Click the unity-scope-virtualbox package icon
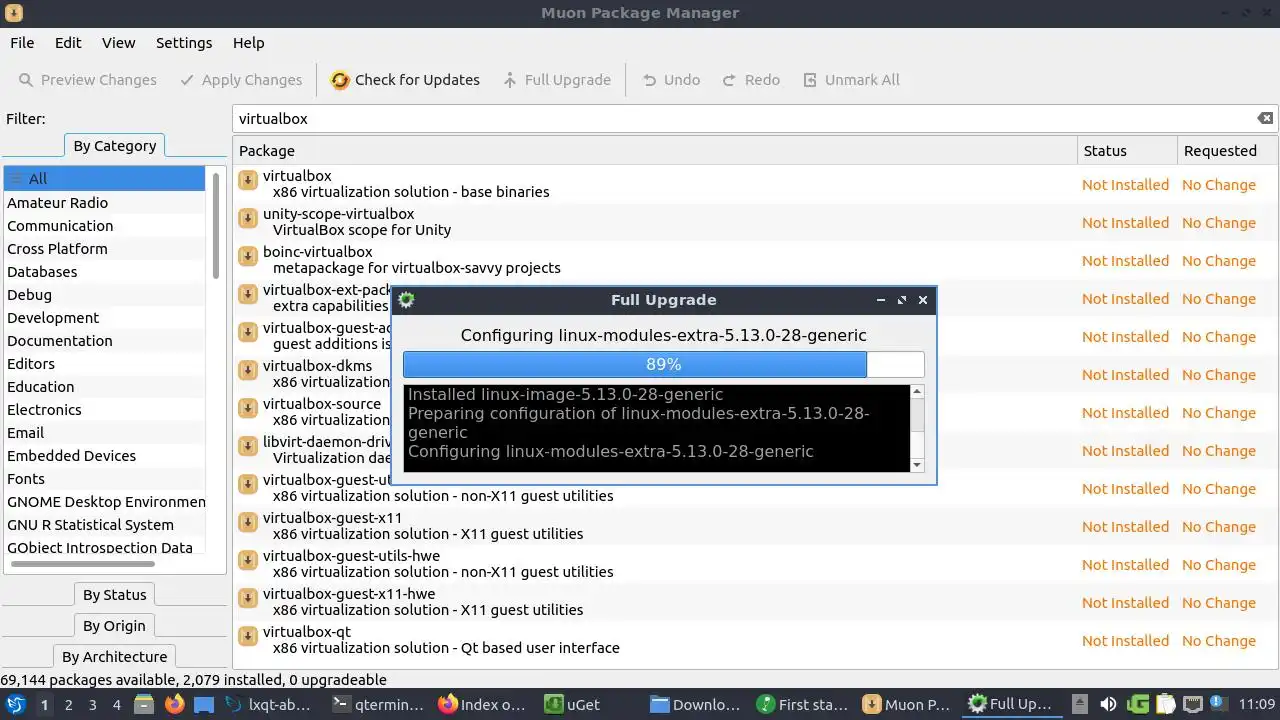Viewport: 1280px width, 720px height. pyautogui.click(x=248, y=218)
